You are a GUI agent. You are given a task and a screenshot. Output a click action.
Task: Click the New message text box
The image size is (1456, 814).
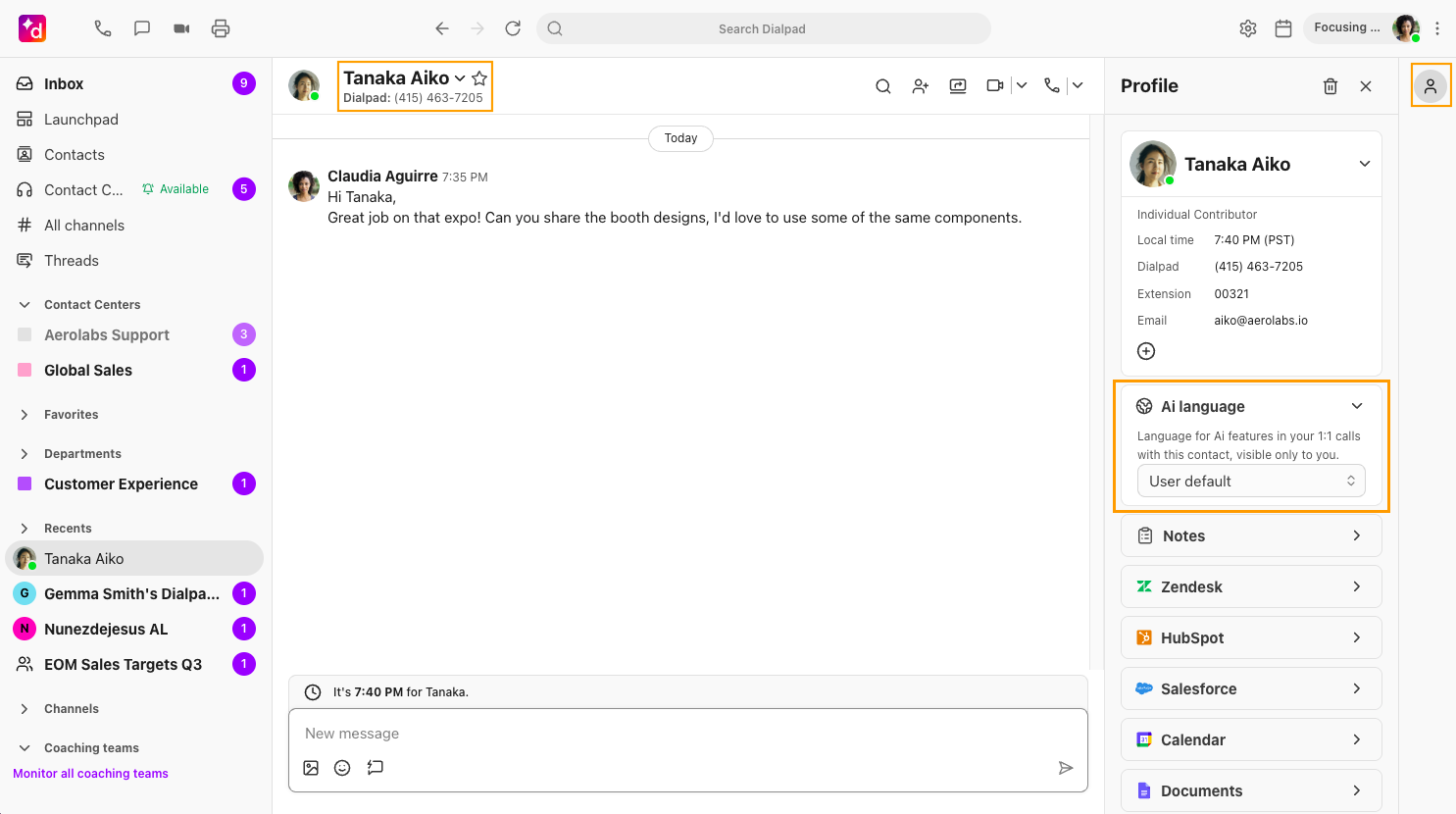click(688, 734)
